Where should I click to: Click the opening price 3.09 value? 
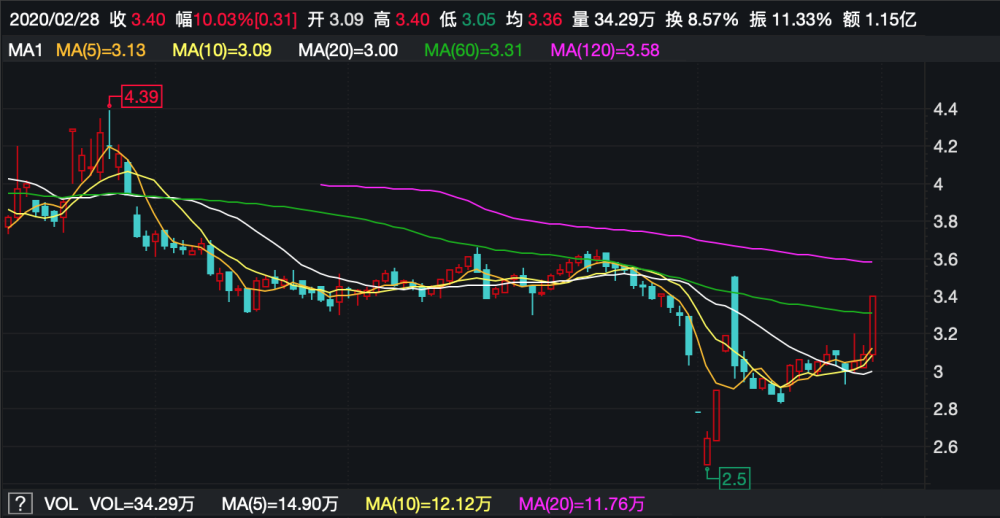pyautogui.click(x=347, y=20)
